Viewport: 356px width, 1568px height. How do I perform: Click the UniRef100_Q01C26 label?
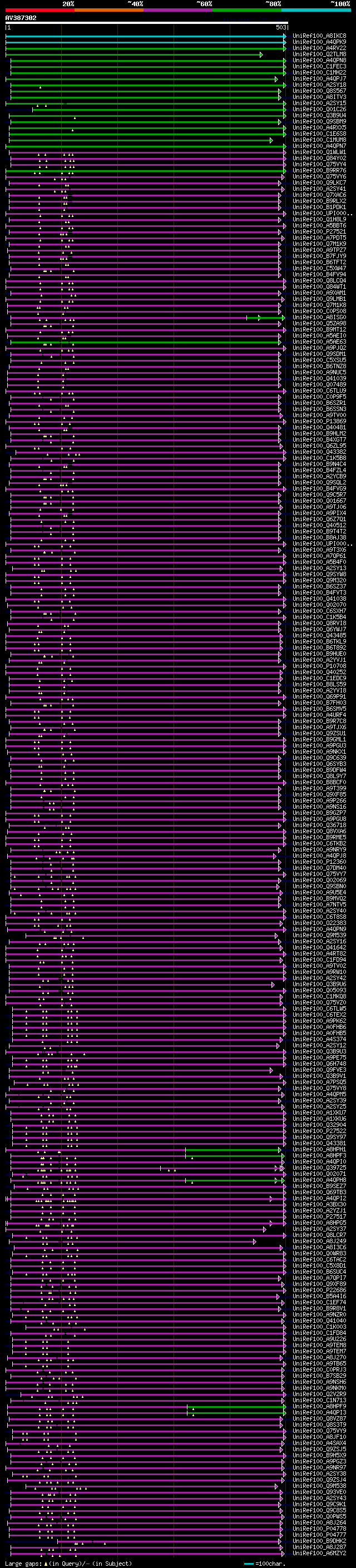click(x=319, y=110)
